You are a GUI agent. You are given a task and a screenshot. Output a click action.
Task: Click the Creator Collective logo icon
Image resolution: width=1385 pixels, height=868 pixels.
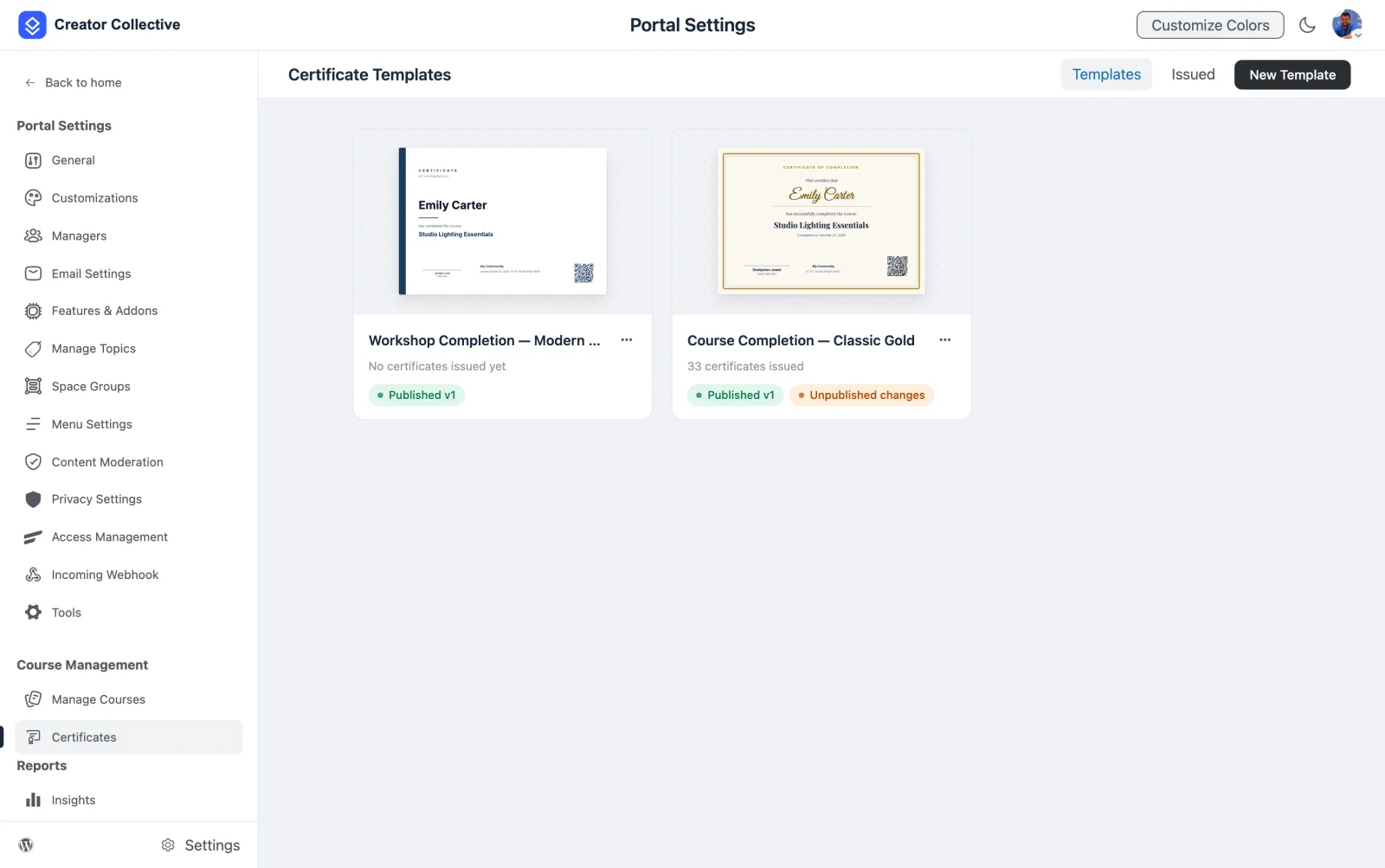(32, 25)
